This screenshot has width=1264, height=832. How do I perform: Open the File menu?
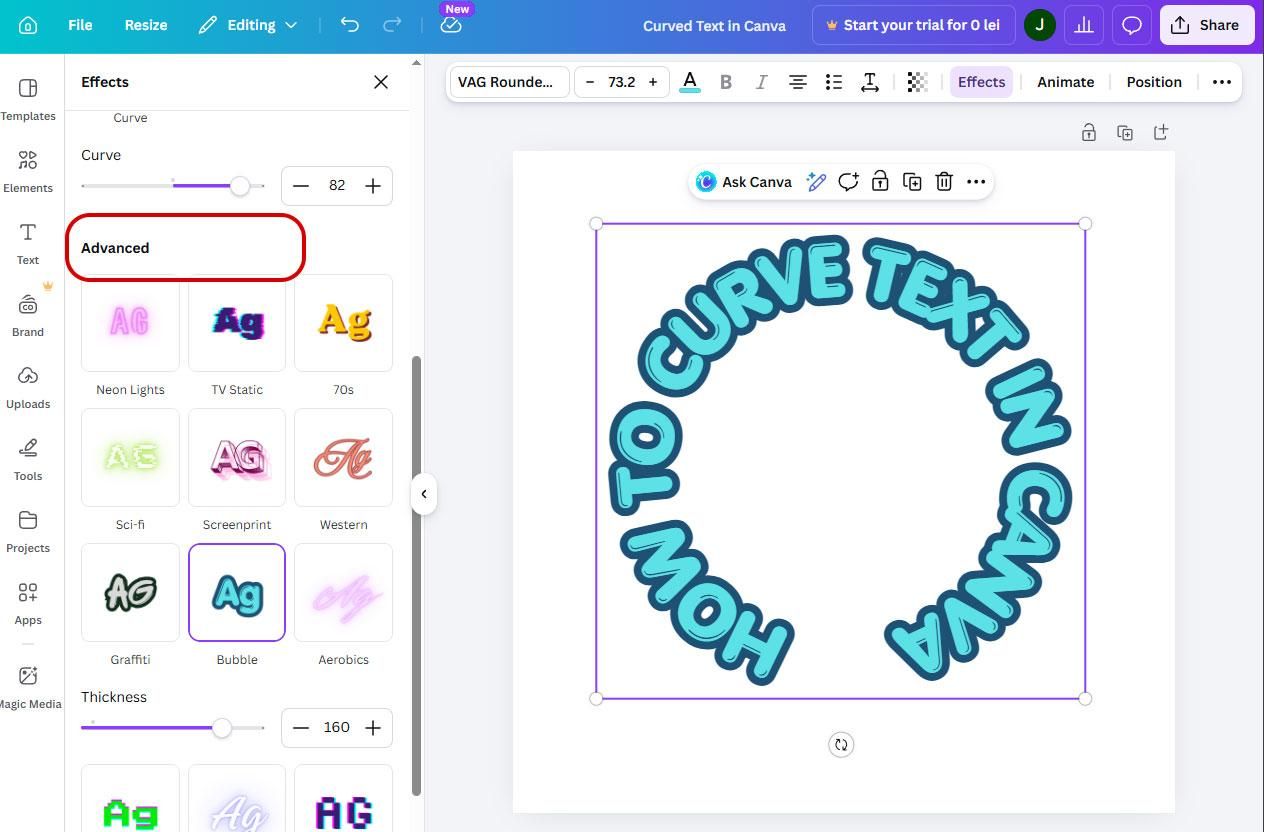pyautogui.click(x=80, y=25)
